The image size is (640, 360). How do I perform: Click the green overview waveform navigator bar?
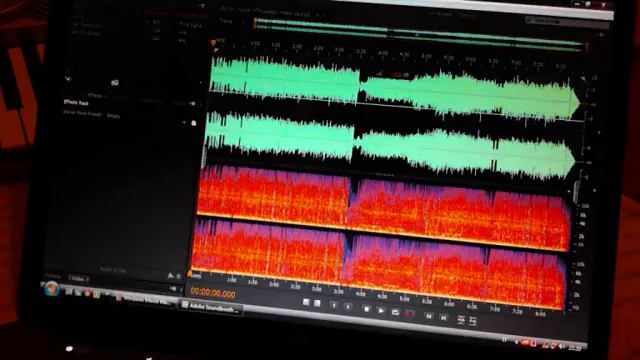[420, 35]
